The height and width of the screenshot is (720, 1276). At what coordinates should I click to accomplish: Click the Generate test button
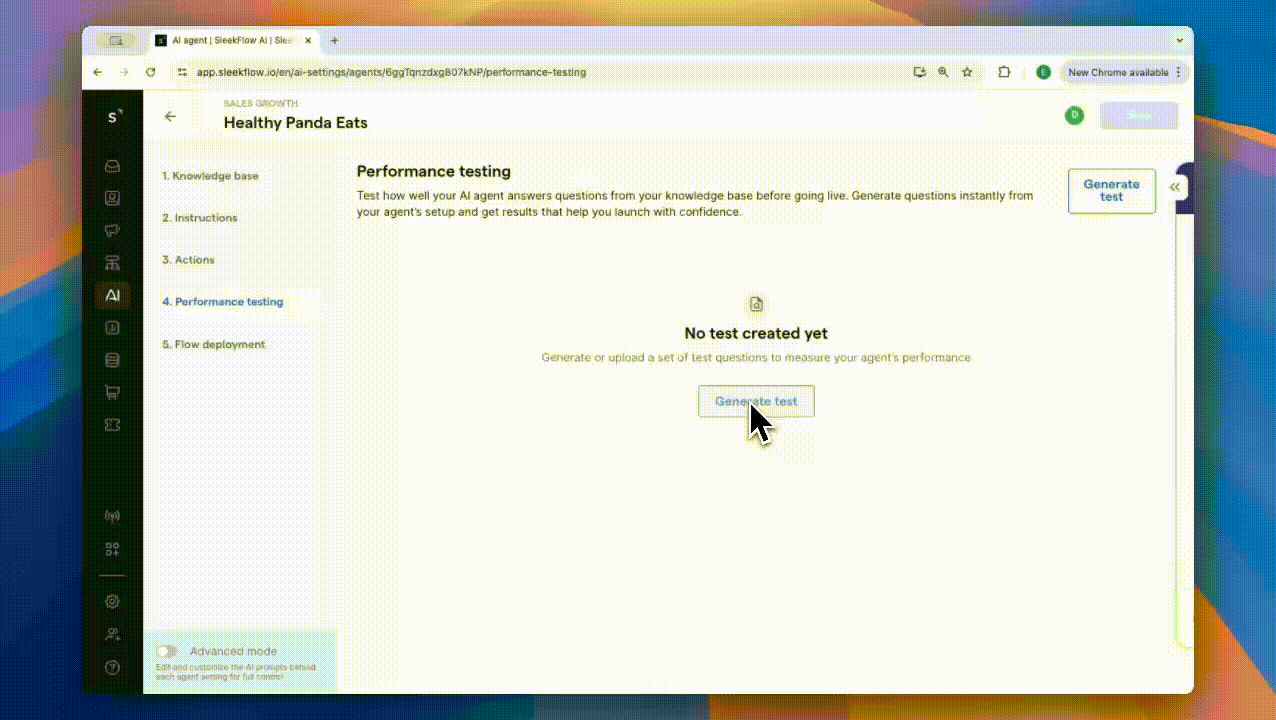[756, 401]
